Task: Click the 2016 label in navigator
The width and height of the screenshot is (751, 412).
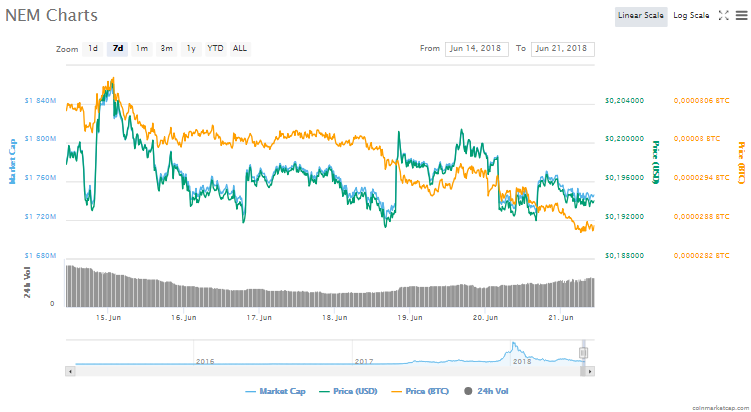Action: click(x=205, y=361)
